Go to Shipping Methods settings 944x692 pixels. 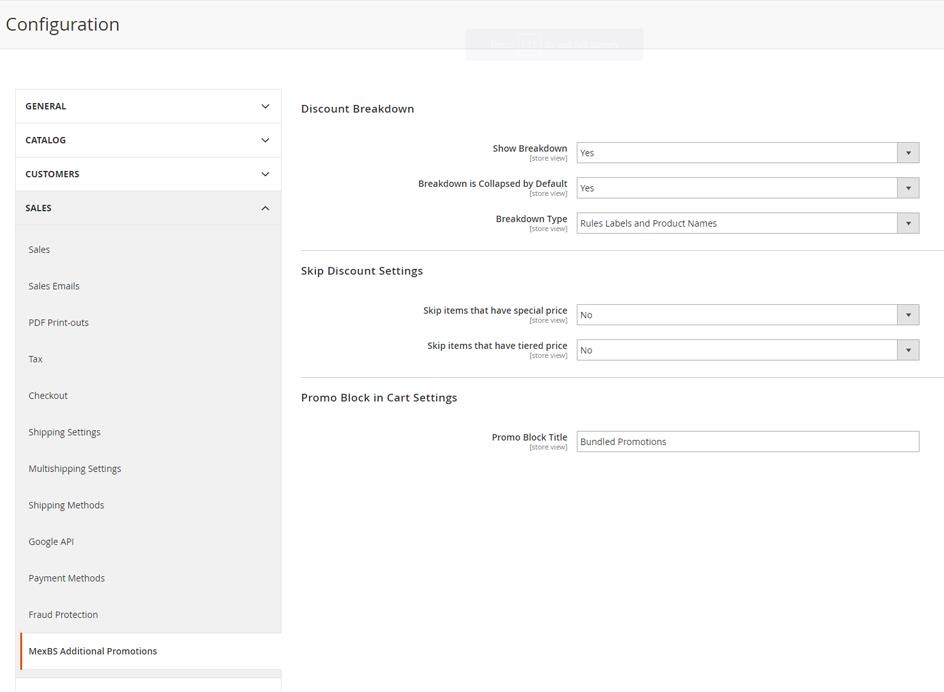(x=66, y=505)
